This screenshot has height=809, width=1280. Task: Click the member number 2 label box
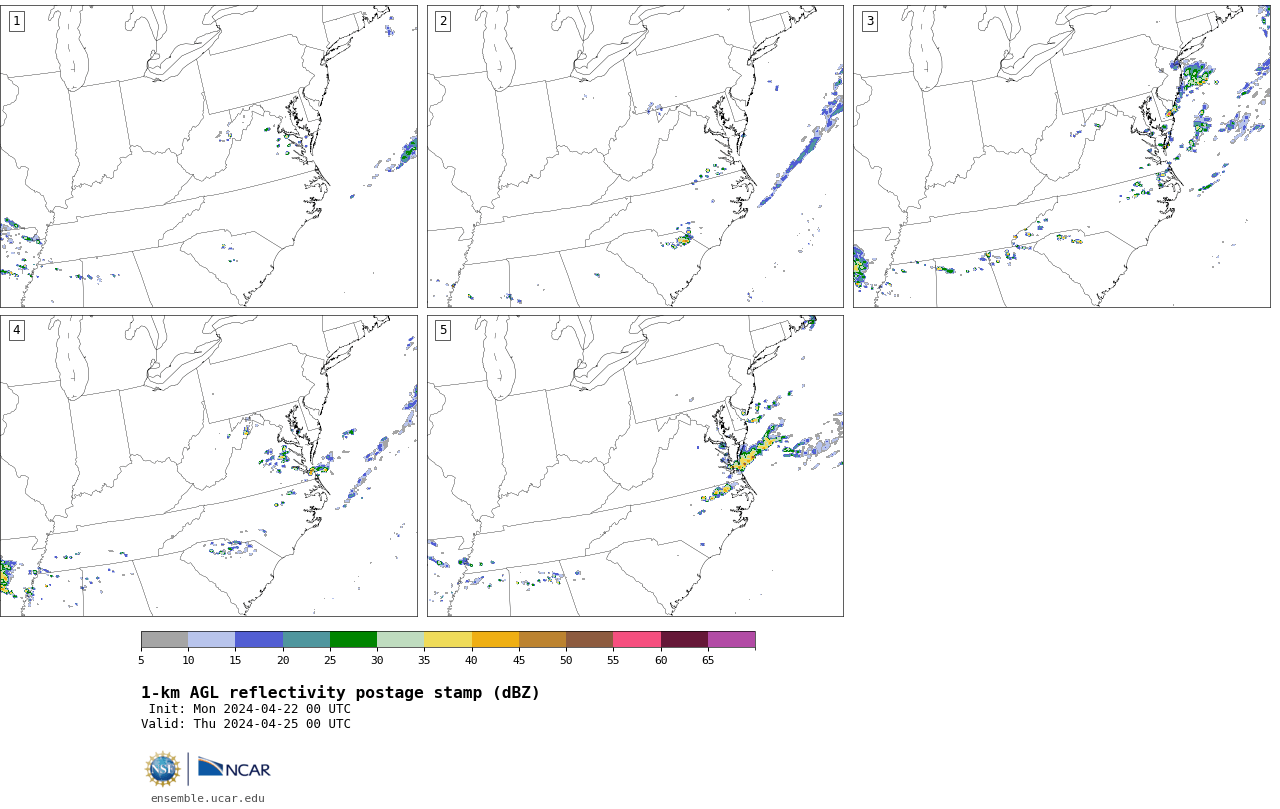pos(443,21)
